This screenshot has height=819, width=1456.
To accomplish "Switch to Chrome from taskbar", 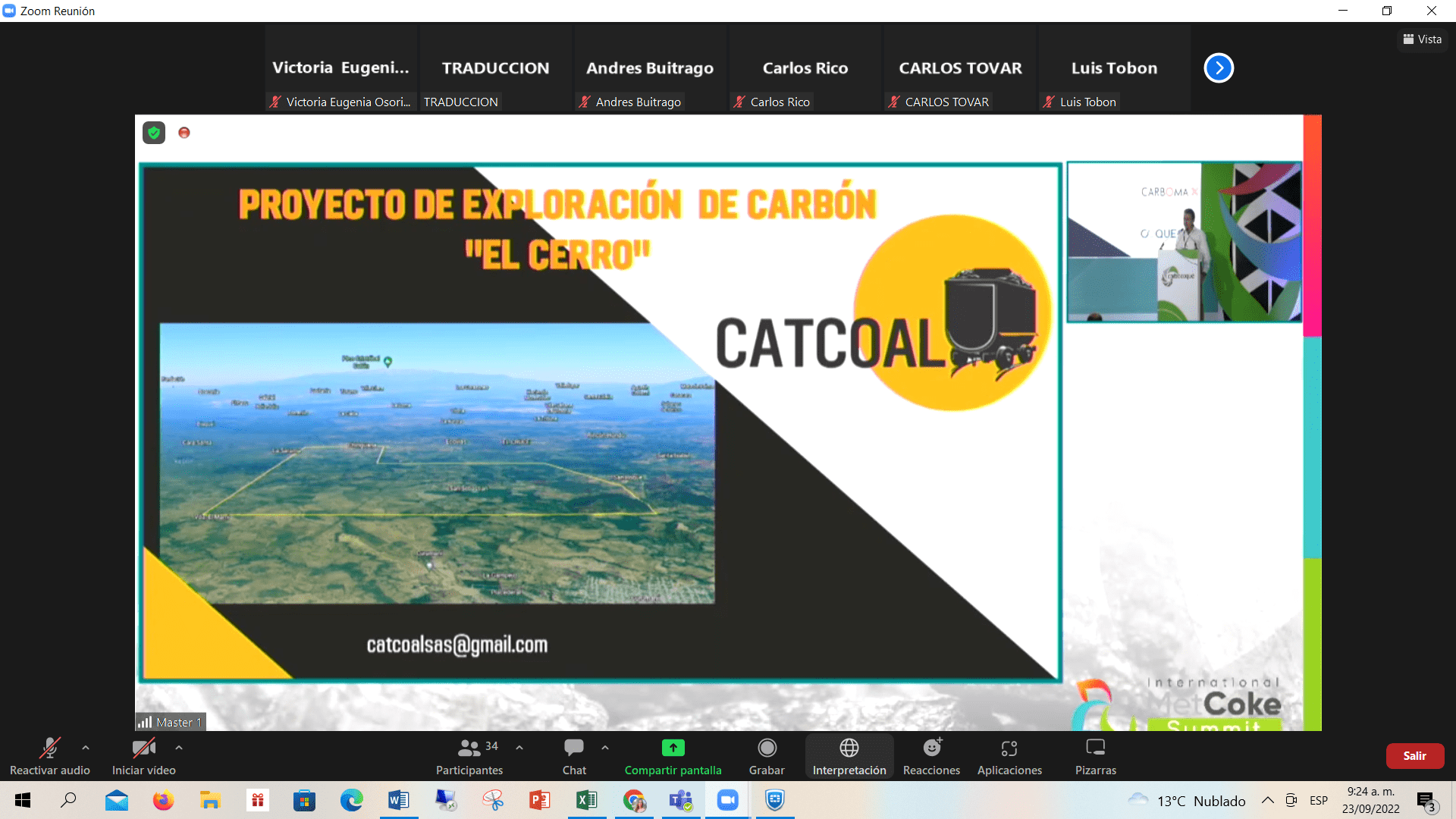I will (634, 800).
